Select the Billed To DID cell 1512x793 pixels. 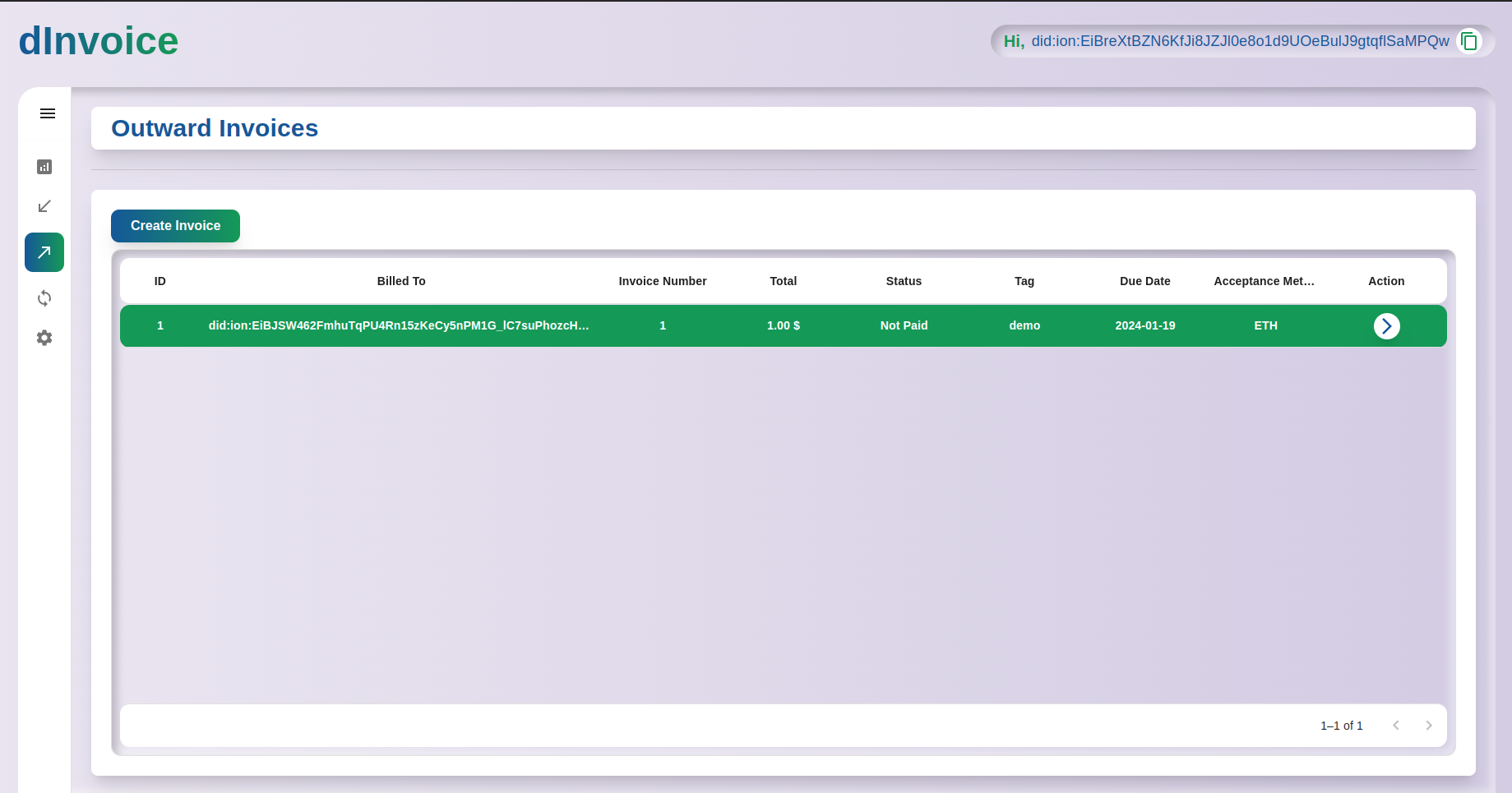[399, 325]
